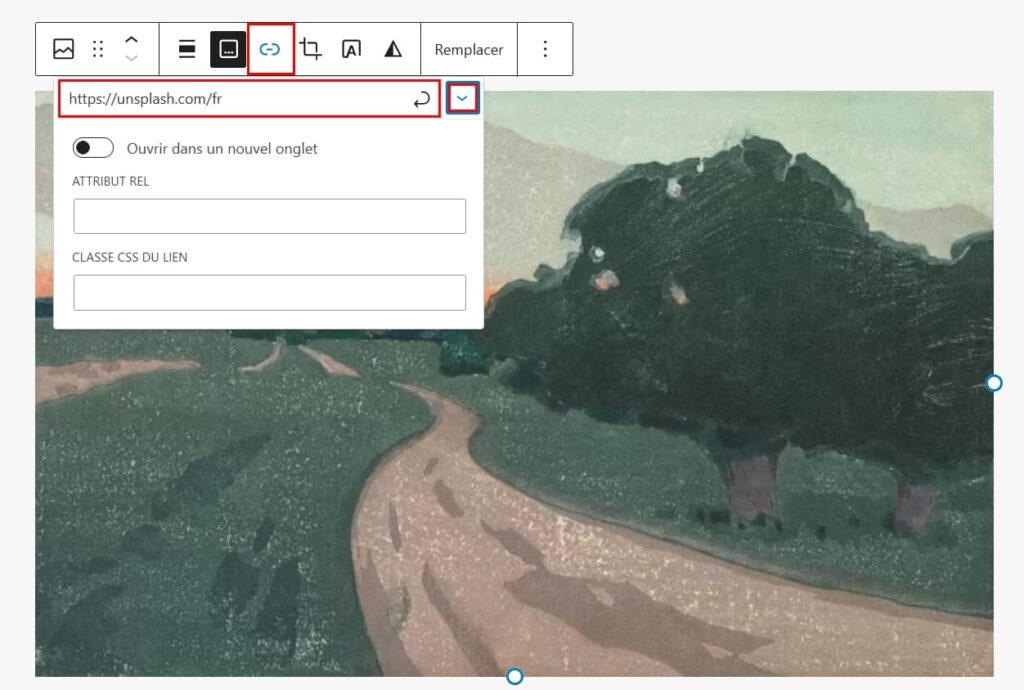Viewport: 1024px width, 690px height.
Task: Toggle the open-in-new-tab switch off
Action: (x=92, y=147)
